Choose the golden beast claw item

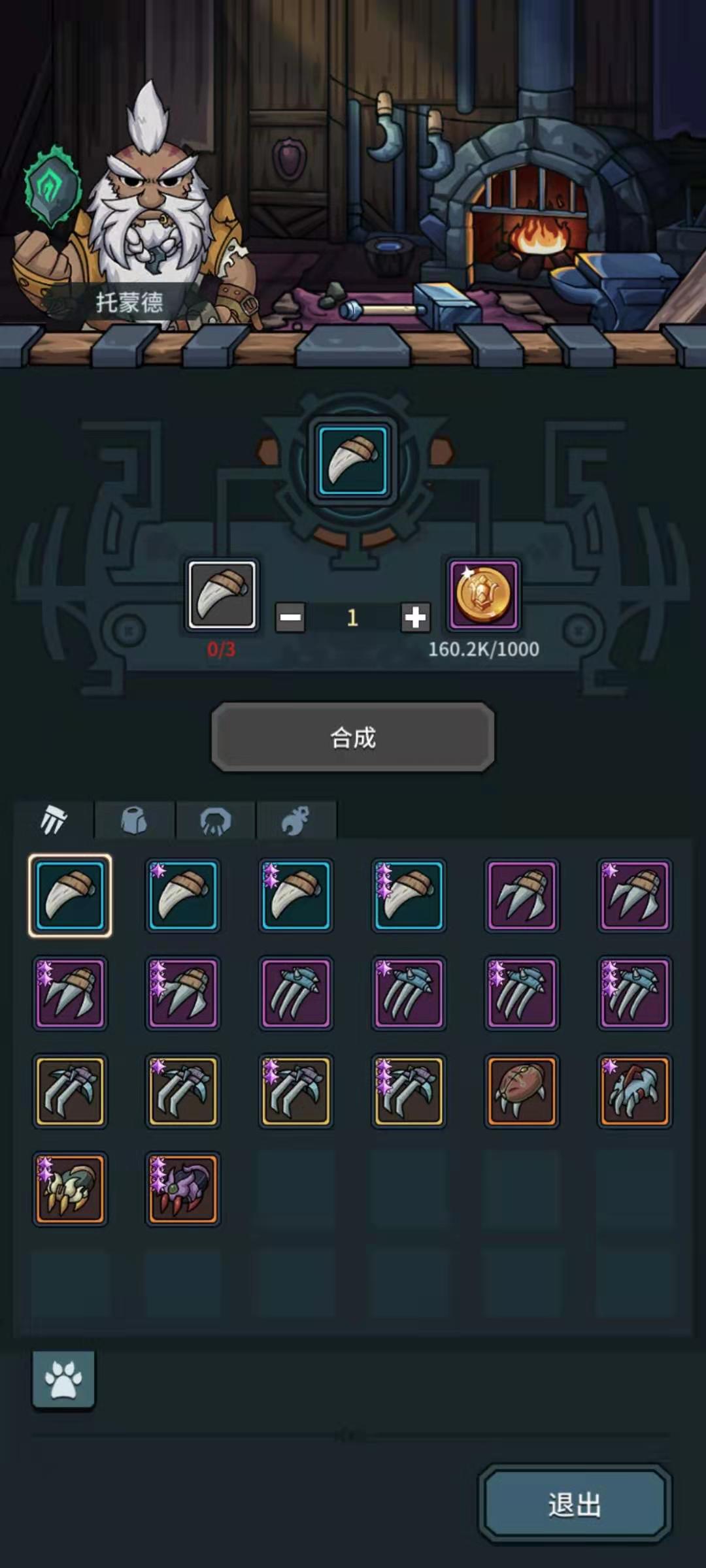[70, 1188]
